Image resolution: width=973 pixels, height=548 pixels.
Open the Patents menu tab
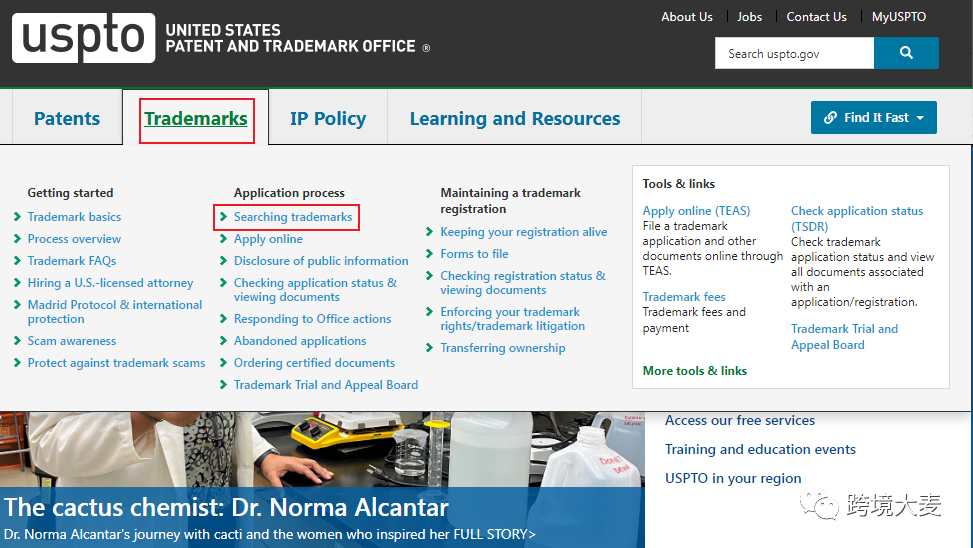(x=67, y=118)
